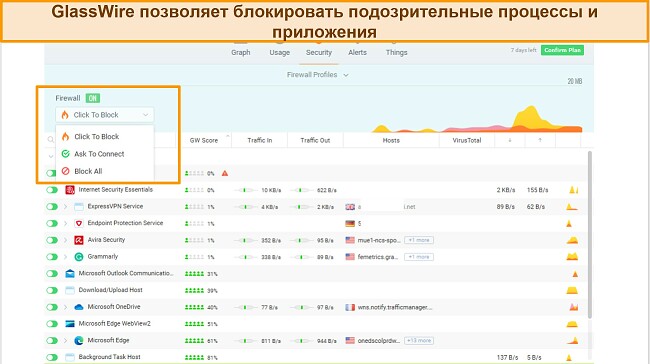This screenshot has height=364, width=650.
Task: Collapse the app list group chevron
Action: (x=51, y=156)
